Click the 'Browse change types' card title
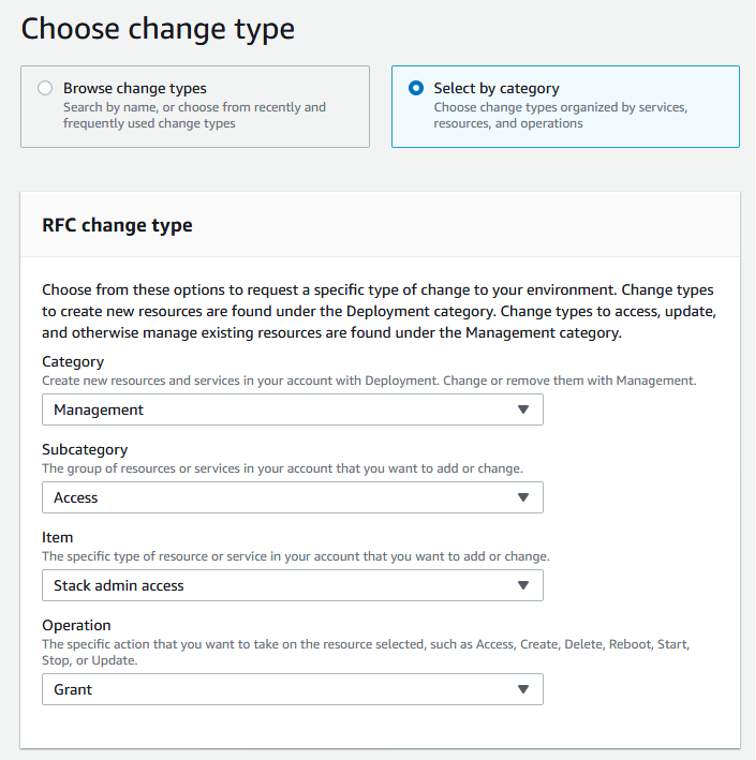 click(x=135, y=88)
